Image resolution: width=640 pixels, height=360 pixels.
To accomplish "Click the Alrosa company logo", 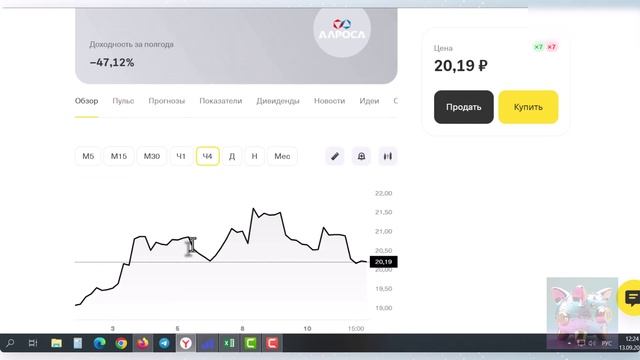I will tap(342, 29).
